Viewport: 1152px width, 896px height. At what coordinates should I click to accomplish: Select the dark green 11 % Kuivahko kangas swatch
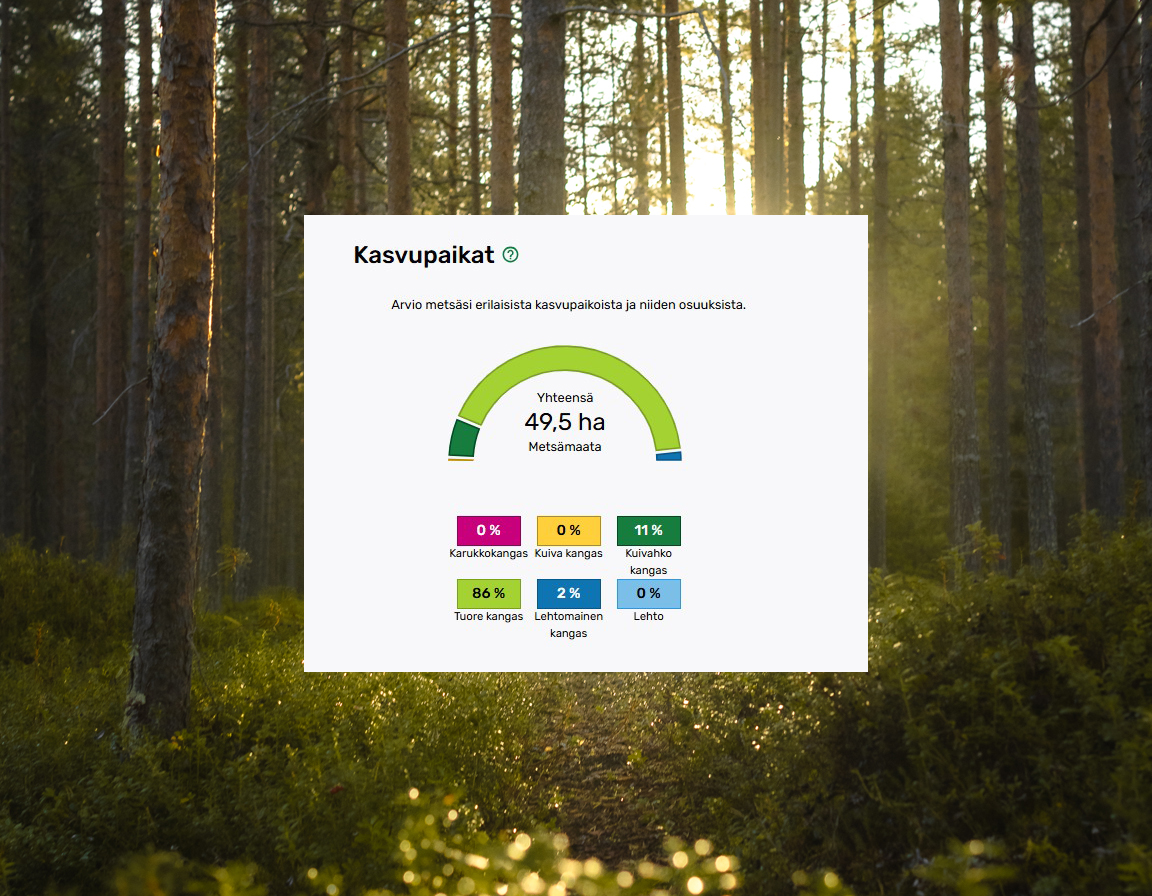pos(649,530)
